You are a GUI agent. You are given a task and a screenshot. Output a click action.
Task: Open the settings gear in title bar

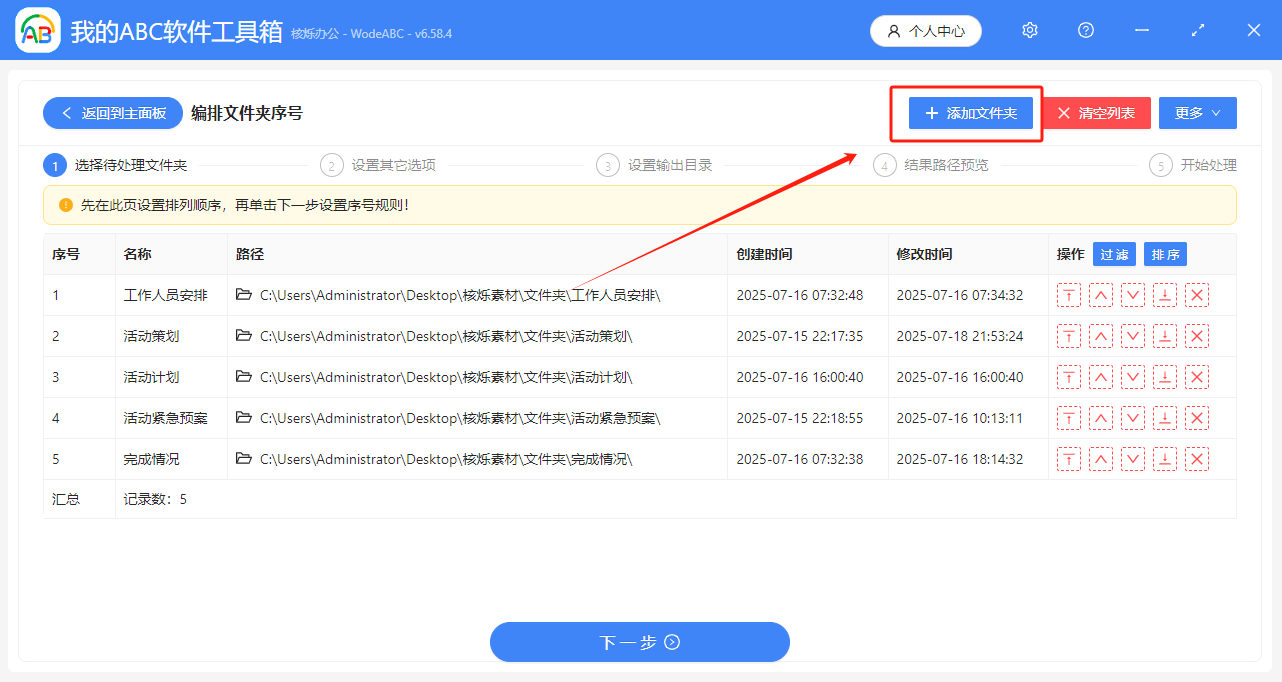tap(1030, 31)
